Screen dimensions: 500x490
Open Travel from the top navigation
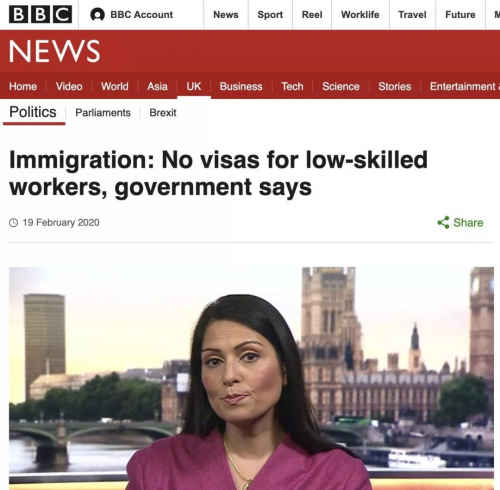(x=412, y=15)
